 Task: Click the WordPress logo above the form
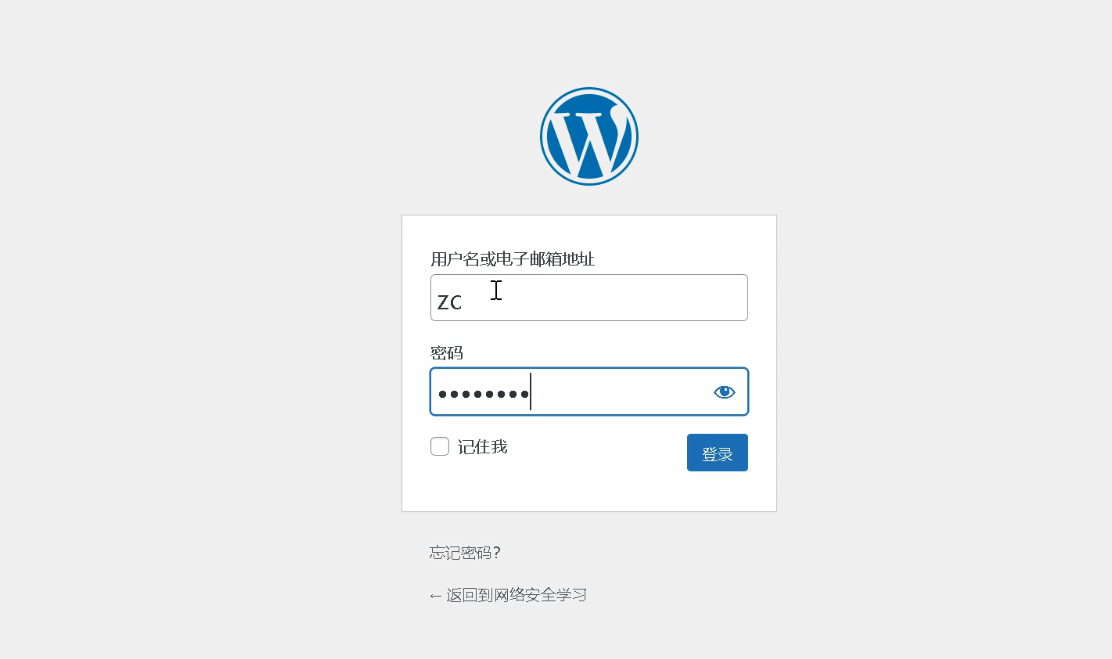coord(589,136)
